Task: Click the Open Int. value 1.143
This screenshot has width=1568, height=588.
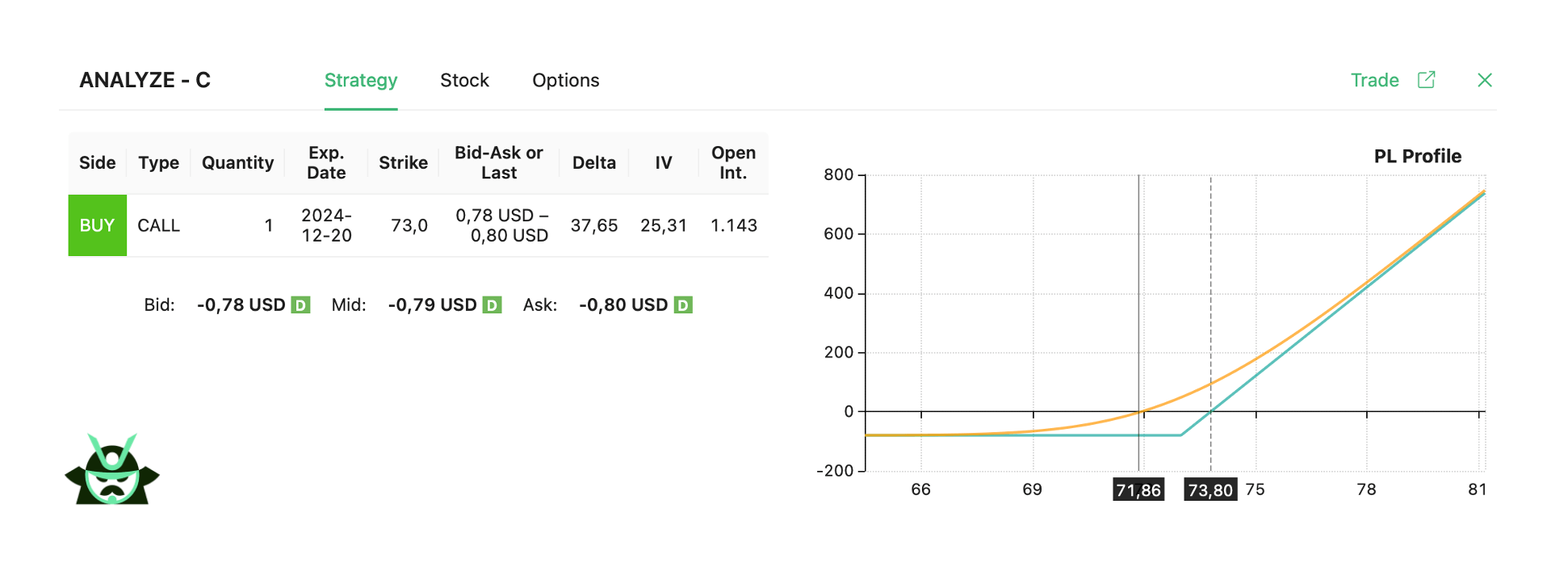Action: click(x=733, y=225)
